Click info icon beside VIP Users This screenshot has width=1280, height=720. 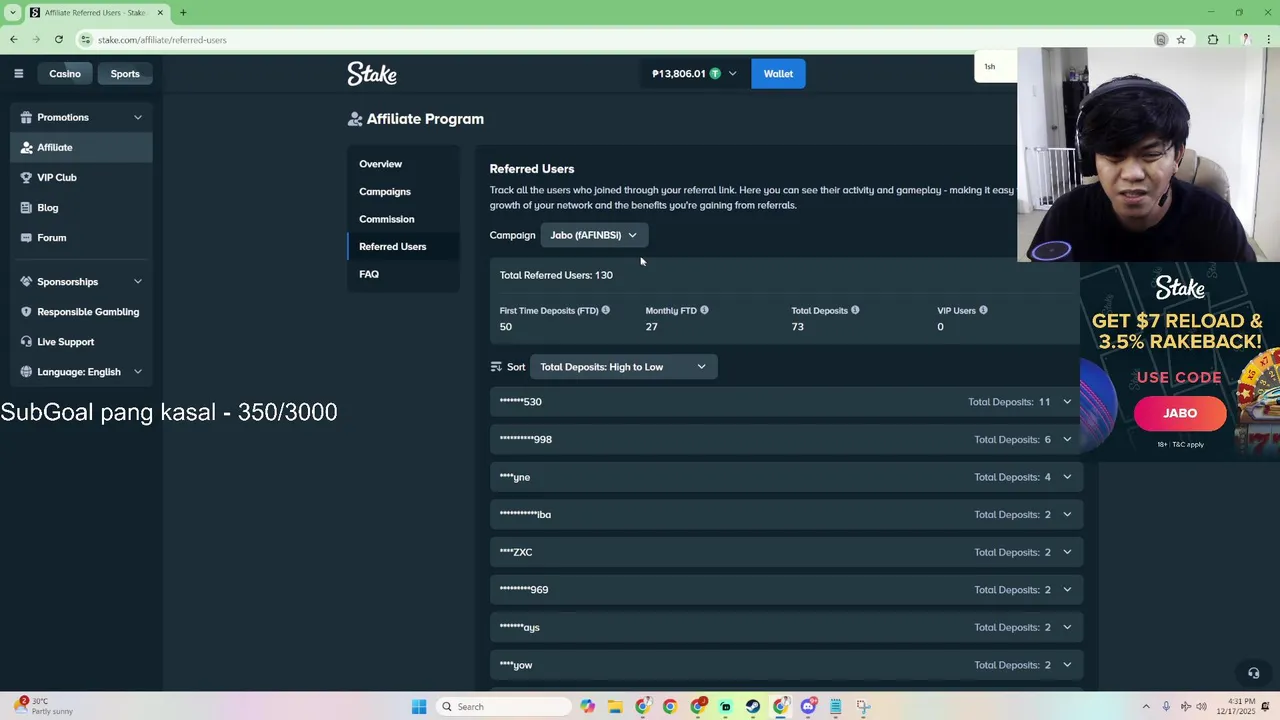(x=983, y=310)
